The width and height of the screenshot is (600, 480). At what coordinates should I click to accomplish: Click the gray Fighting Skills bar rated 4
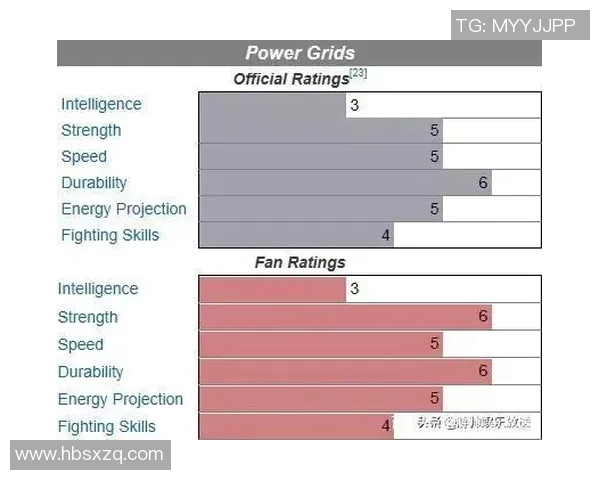pyautogui.click(x=296, y=235)
